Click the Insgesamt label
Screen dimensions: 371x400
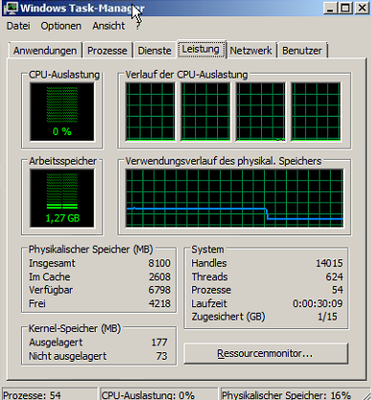point(52,263)
